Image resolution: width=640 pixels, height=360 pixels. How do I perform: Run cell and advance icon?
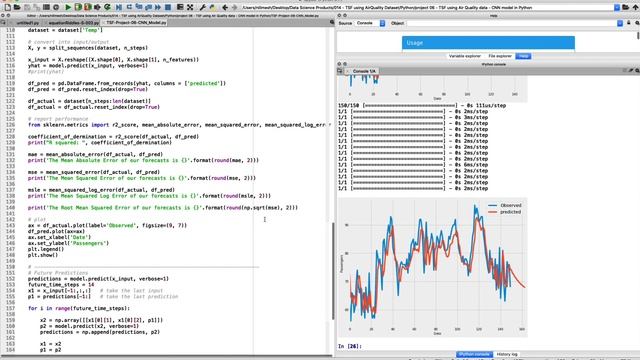88,7
